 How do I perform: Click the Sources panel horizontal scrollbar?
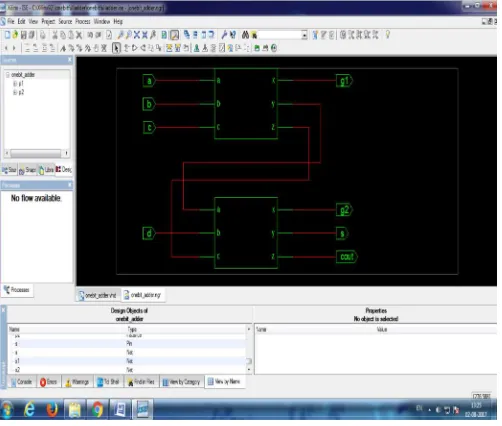coord(36,153)
